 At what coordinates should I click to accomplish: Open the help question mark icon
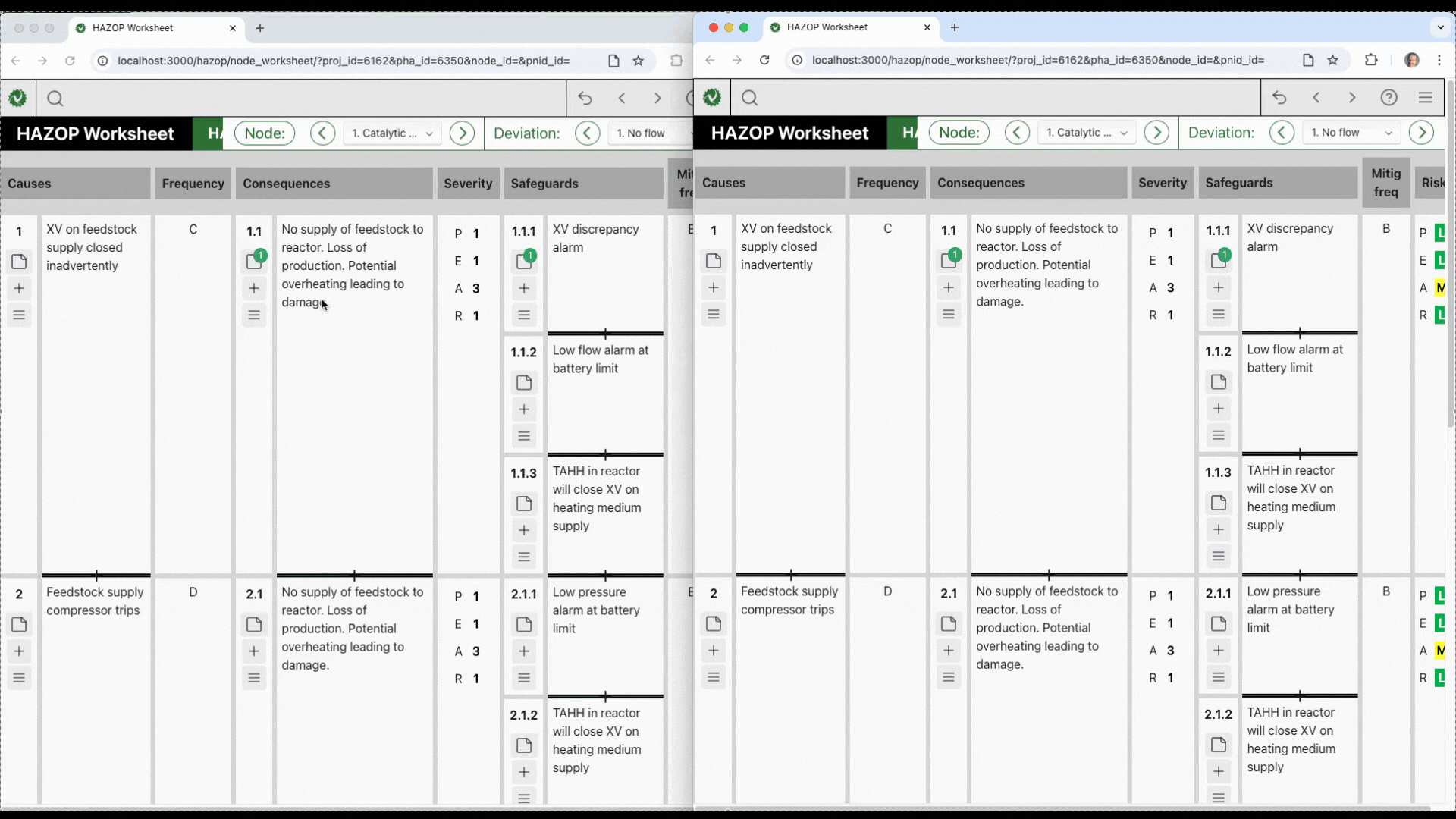[x=1389, y=98]
